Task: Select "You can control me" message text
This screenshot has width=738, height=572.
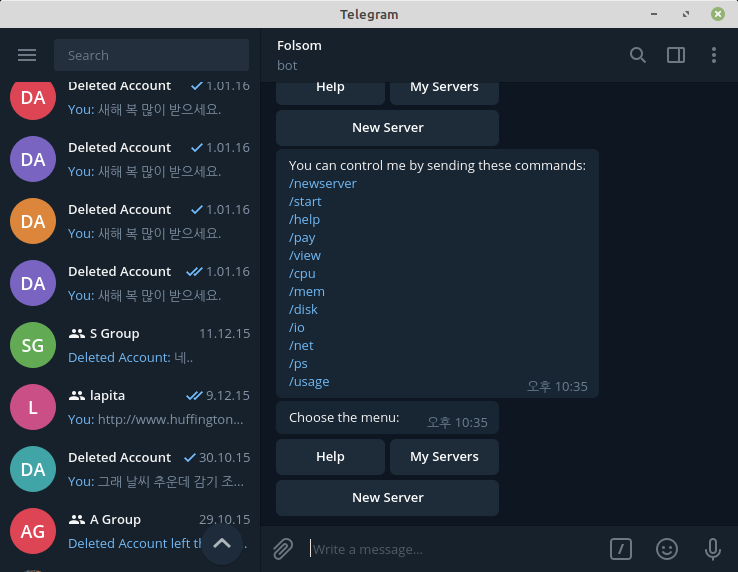Action: (437, 166)
